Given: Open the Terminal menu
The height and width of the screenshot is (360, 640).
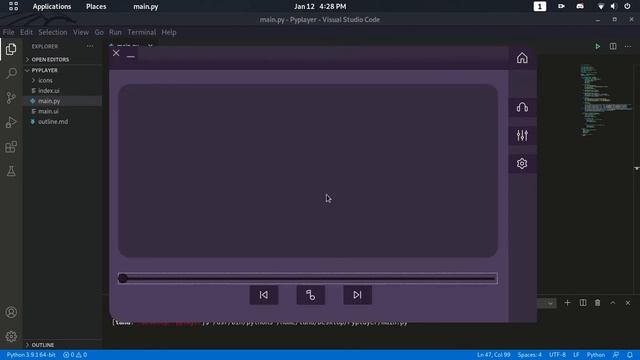Looking at the screenshot, I should (x=142, y=32).
